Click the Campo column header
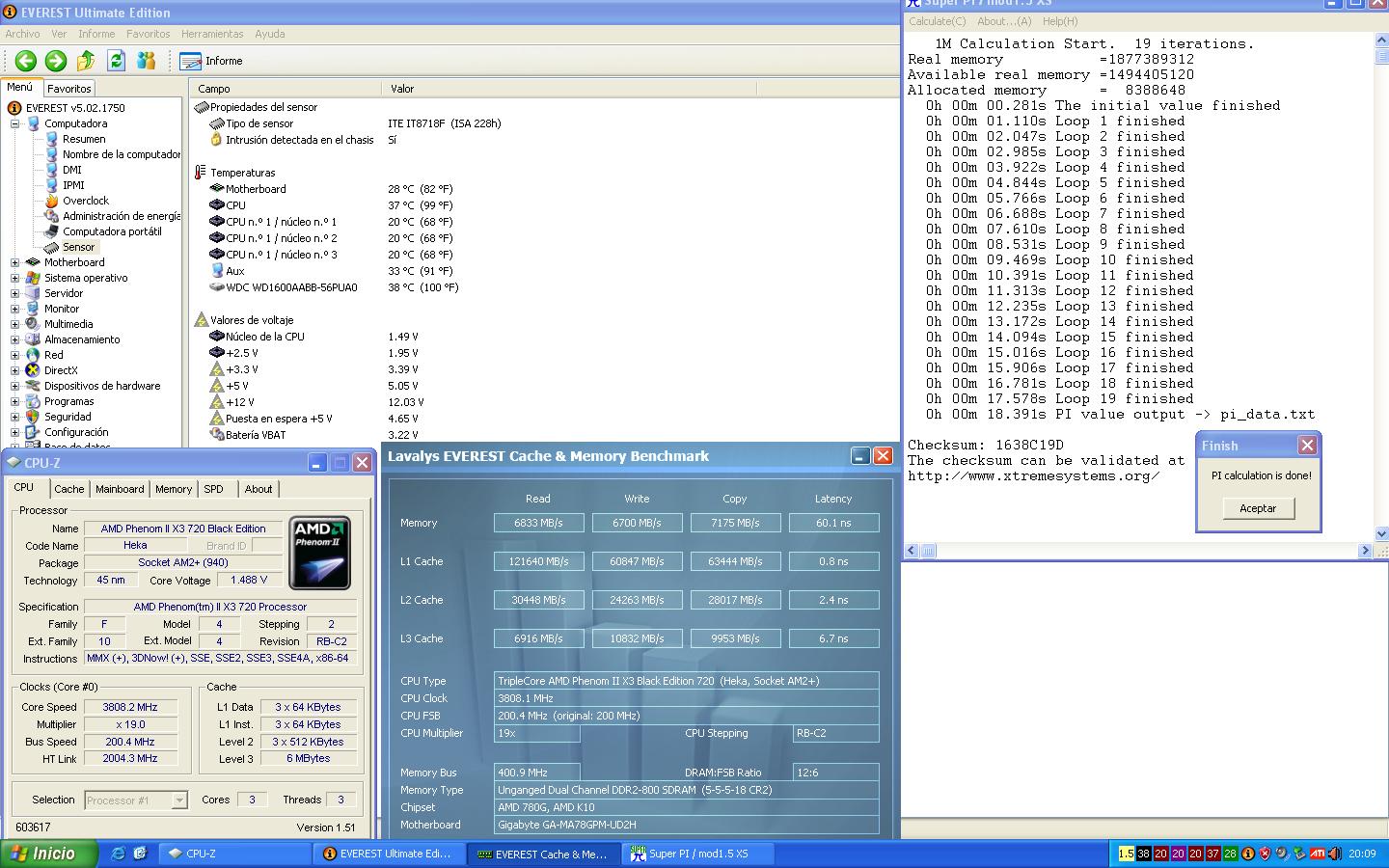 click(x=286, y=89)
